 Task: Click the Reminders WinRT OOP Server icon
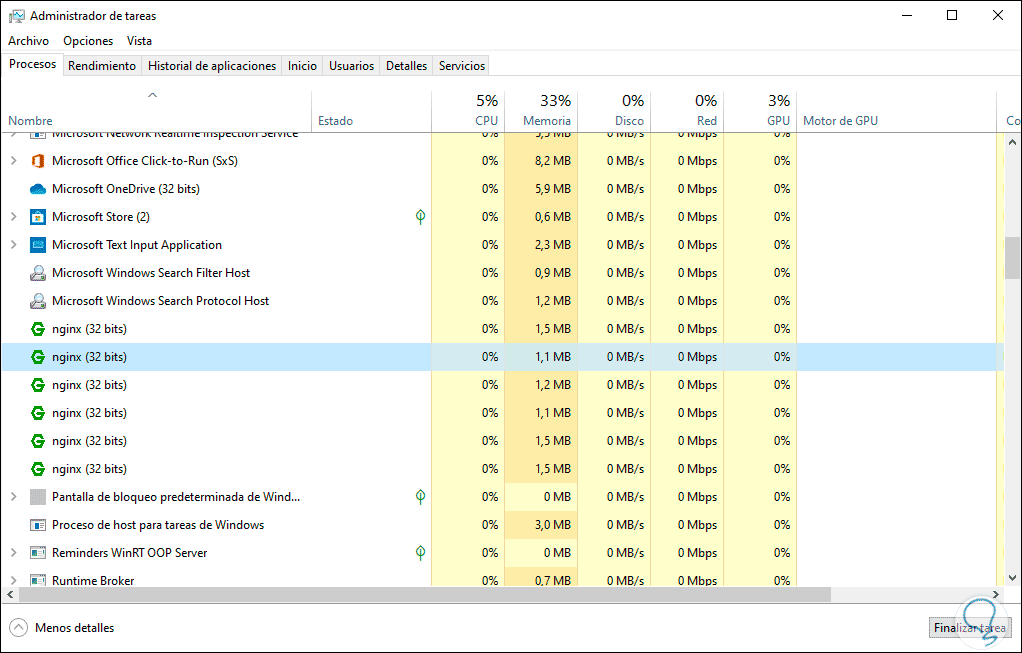pos(38,553)
